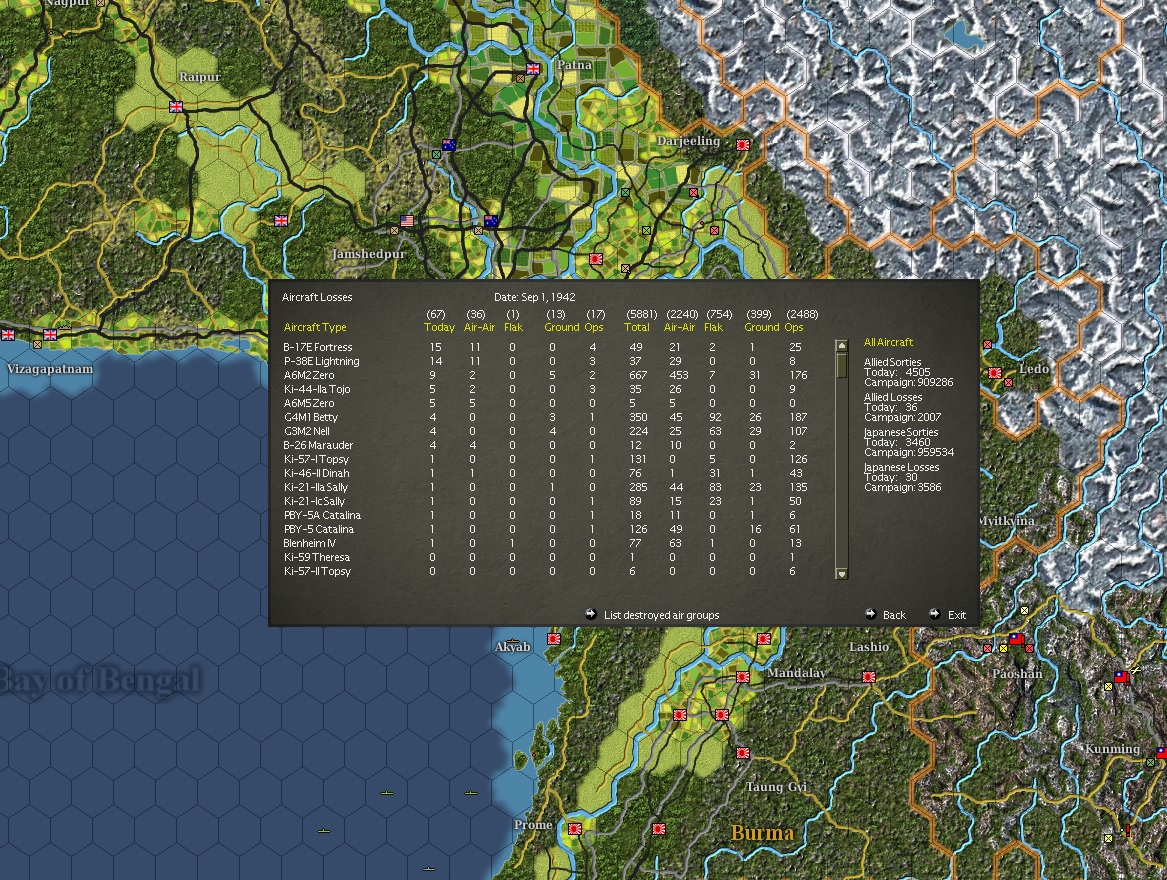
Task: Select the British flag base at Patna
Action: click(533, 68)
